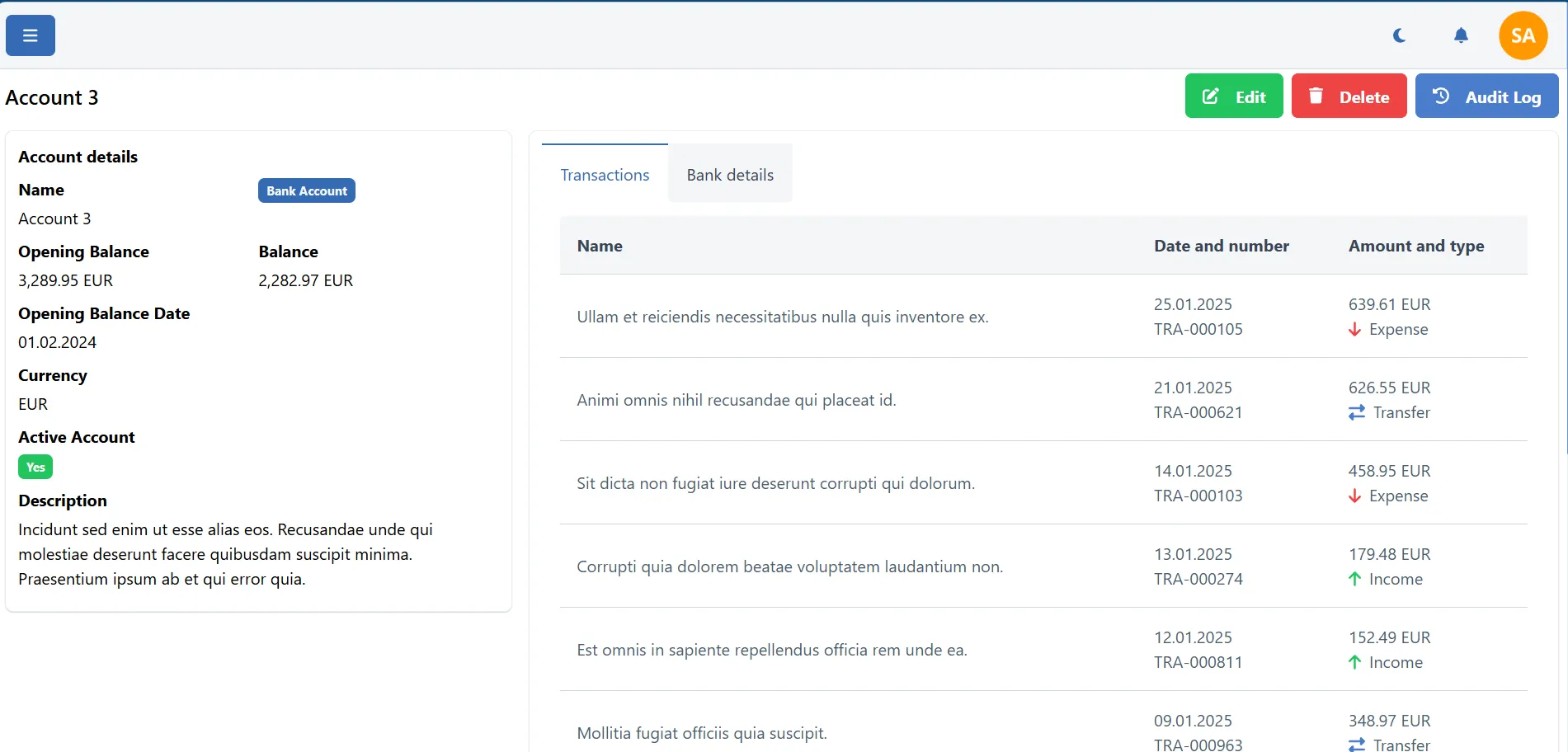Click the Amount and type column header
Screen dimensions: 1568x752
point(1416,245)
